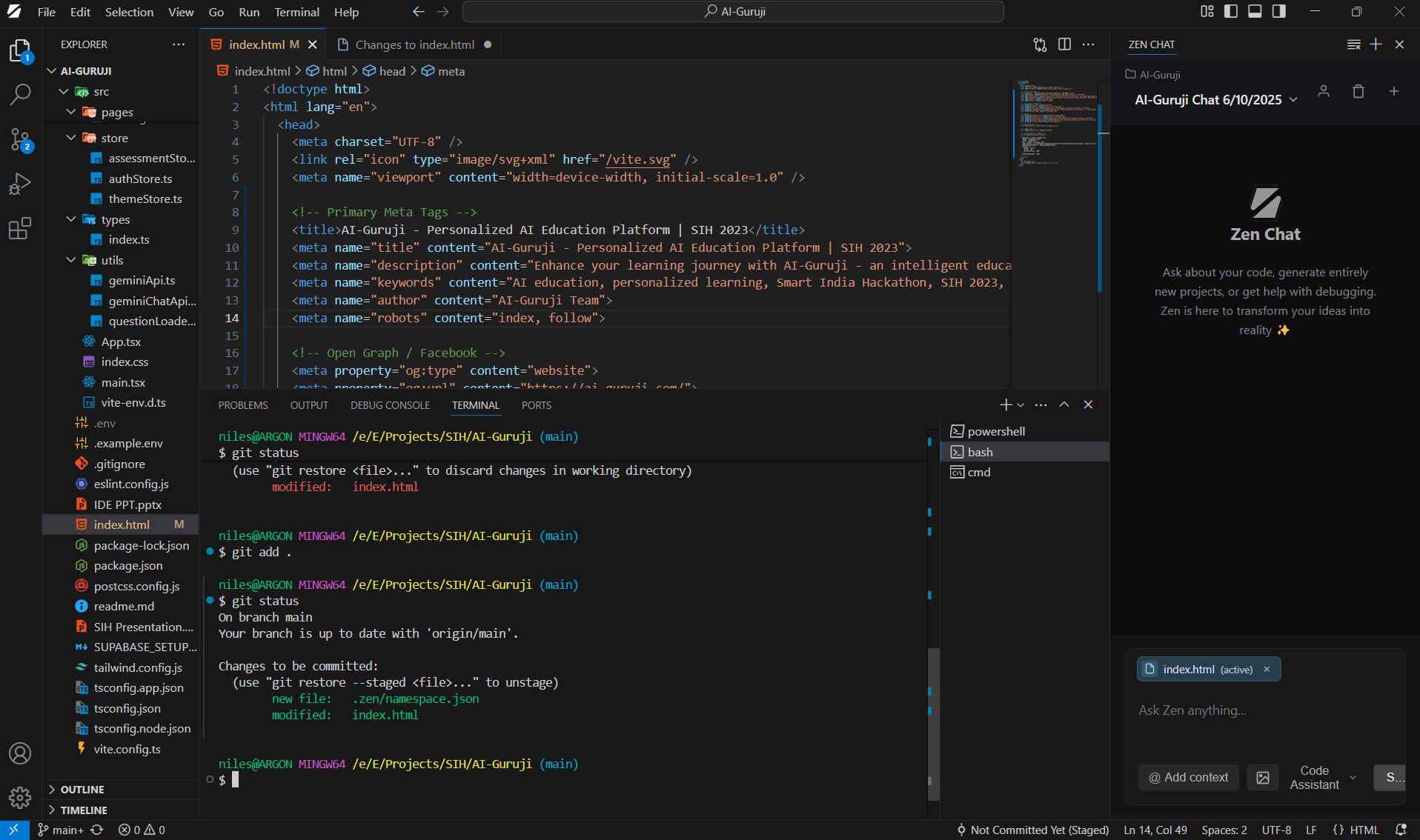Maximize the terminal panel size

click(1064, 404)
